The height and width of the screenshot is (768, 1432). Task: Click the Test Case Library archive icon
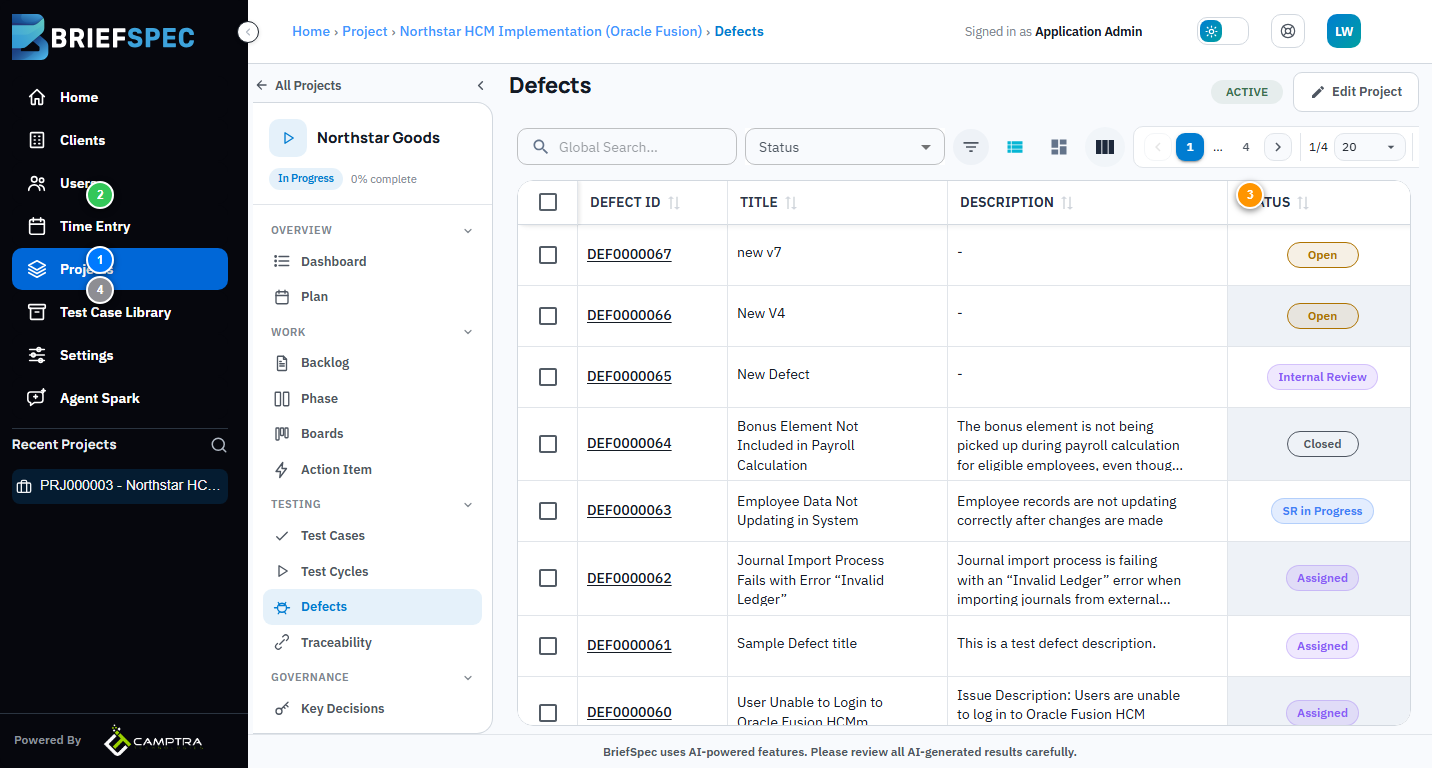click(37, 312)
